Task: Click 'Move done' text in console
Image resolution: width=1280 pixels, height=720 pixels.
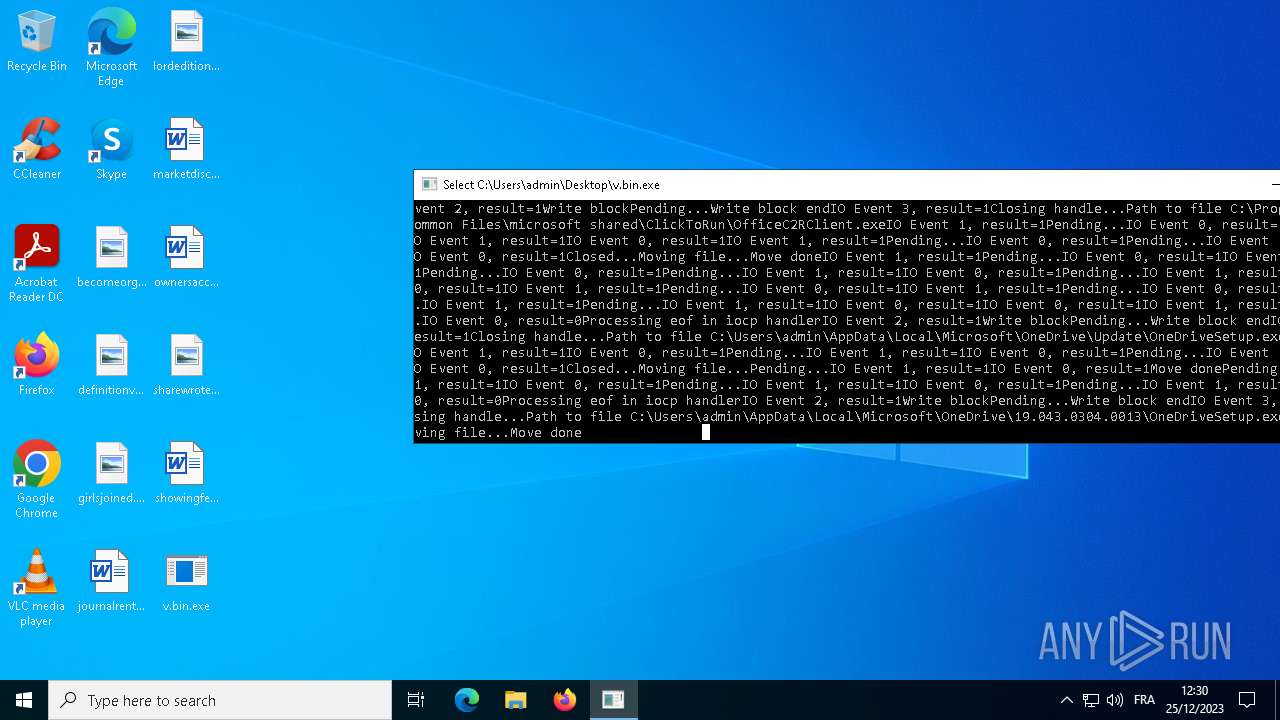Action: 546,433
